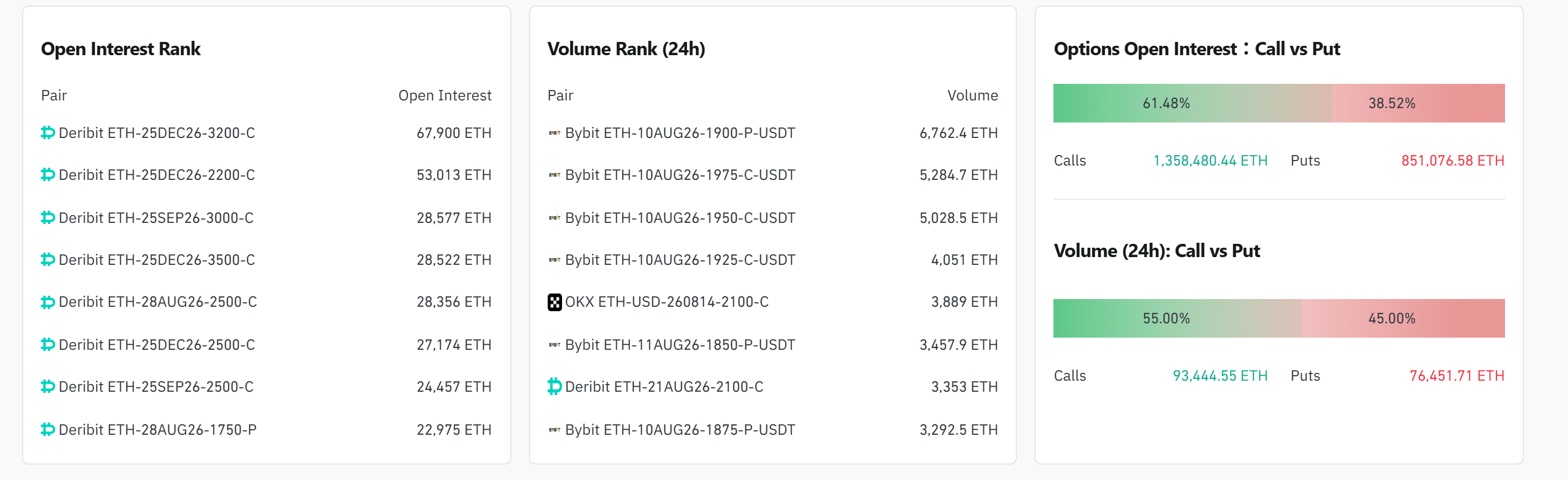Screen dimensions: 1568x480
Task: Click calls value 1,358,480.44 ETH
Action: click(1210, 161)
